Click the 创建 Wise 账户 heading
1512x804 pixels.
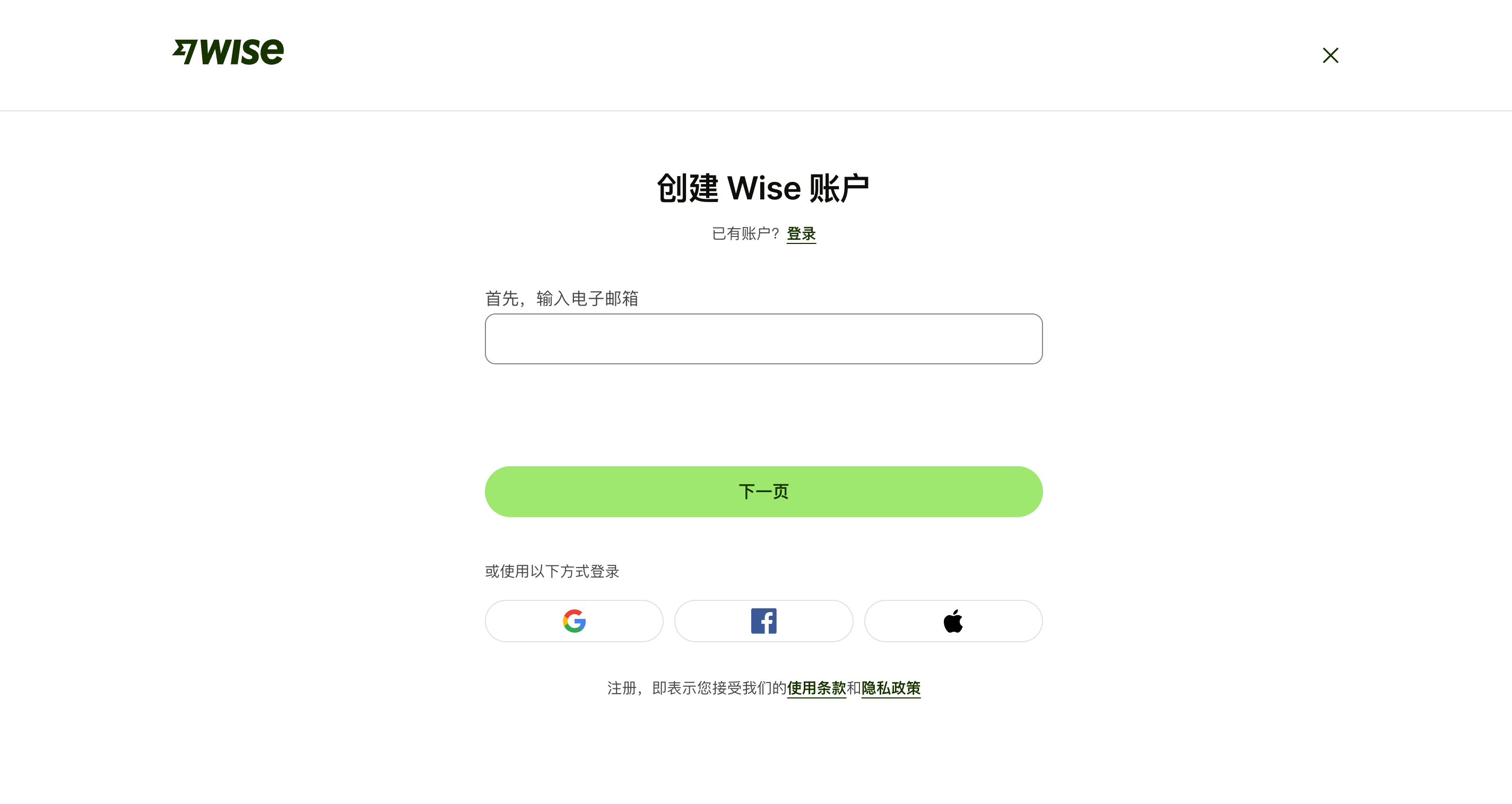(x=763, y=188)
